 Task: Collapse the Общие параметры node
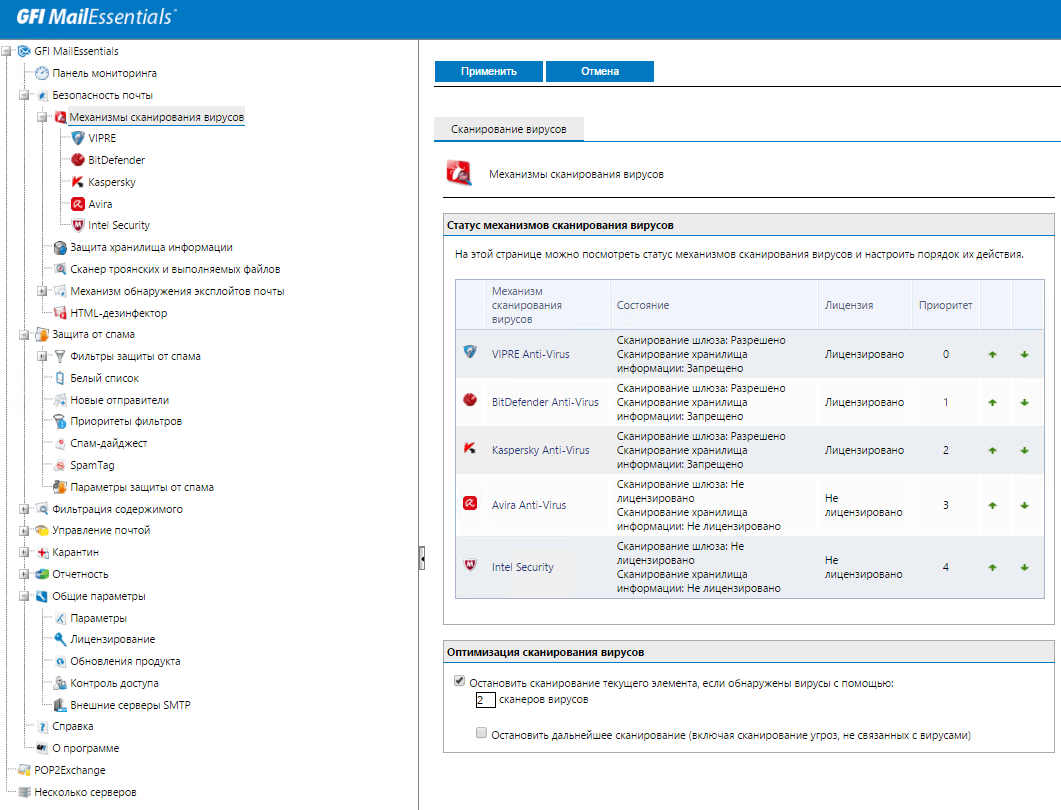point(24,596)
